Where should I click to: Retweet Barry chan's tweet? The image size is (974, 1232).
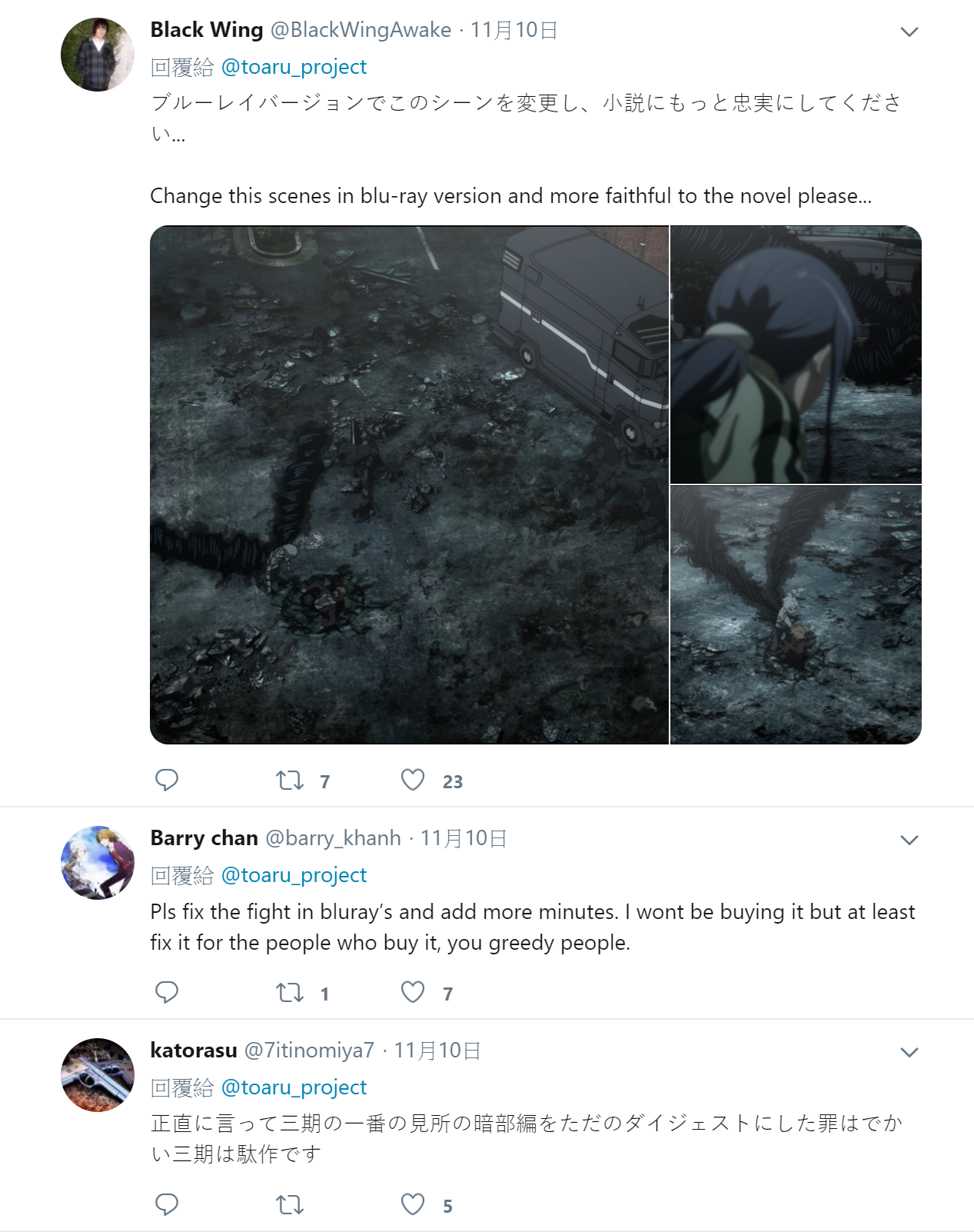click(290, 993)
